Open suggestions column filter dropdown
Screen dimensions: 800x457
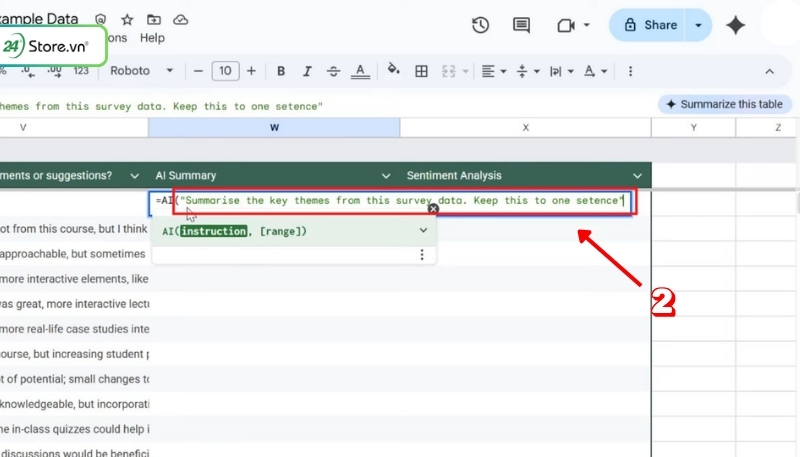coord(134,176)
